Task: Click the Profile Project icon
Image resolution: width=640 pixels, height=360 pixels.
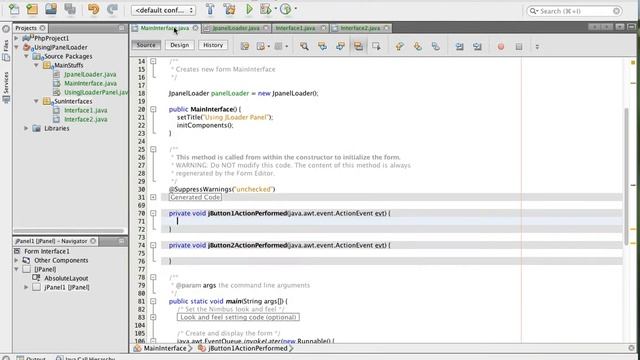Action: point(285,9)
